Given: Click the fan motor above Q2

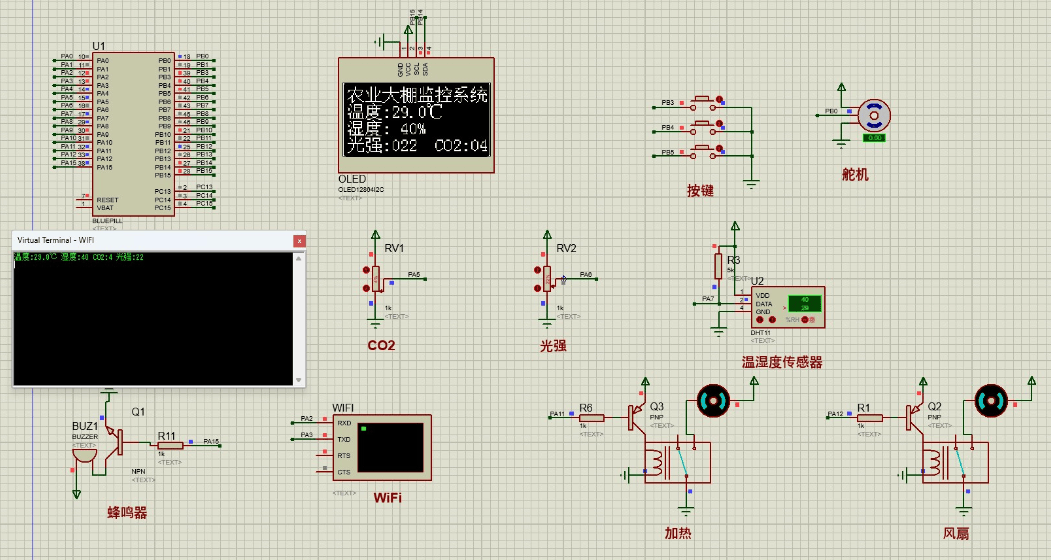Looking at the screenshot, I should click(991, 401).
